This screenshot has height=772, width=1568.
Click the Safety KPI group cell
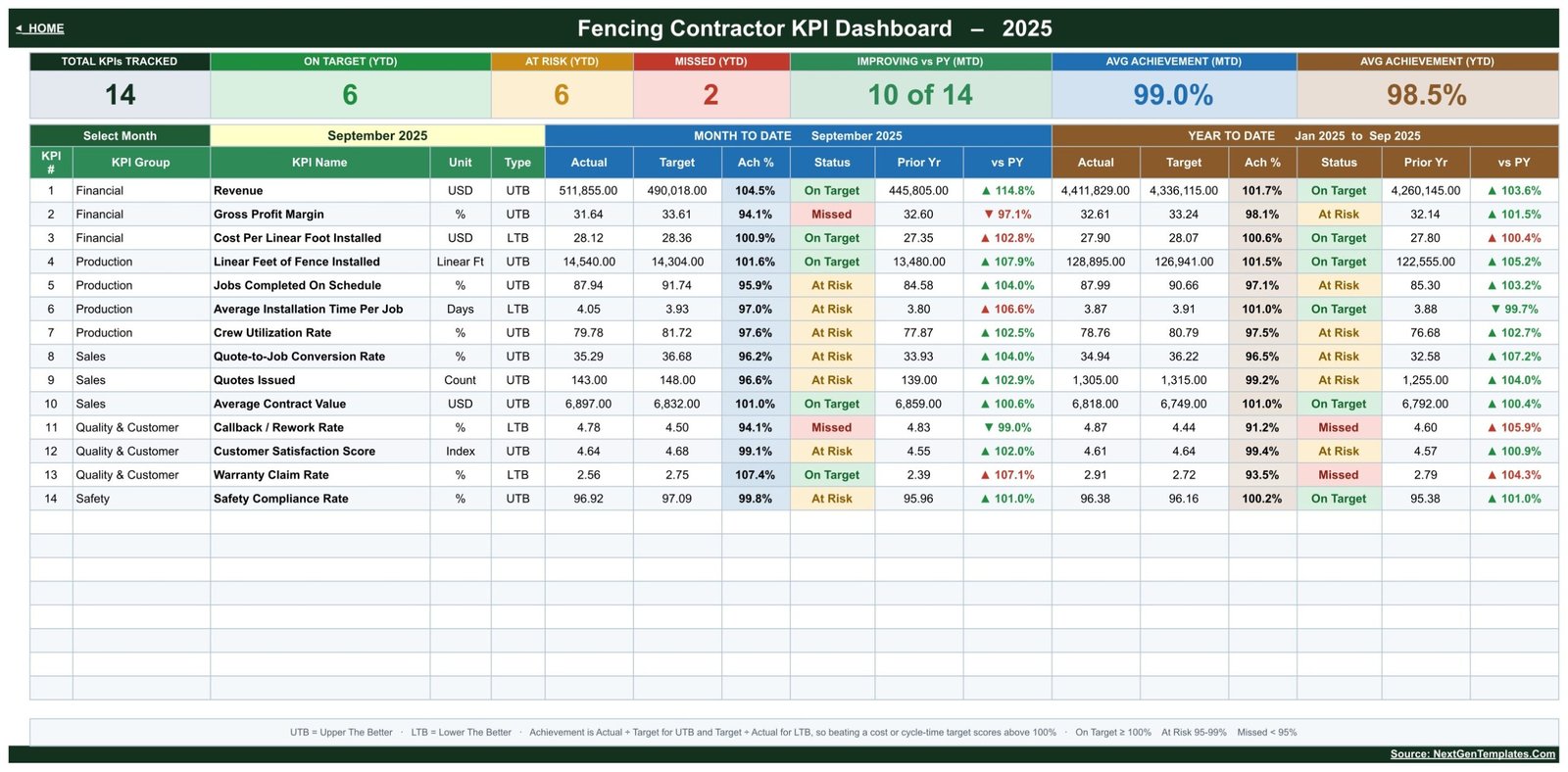pos(141,499)
